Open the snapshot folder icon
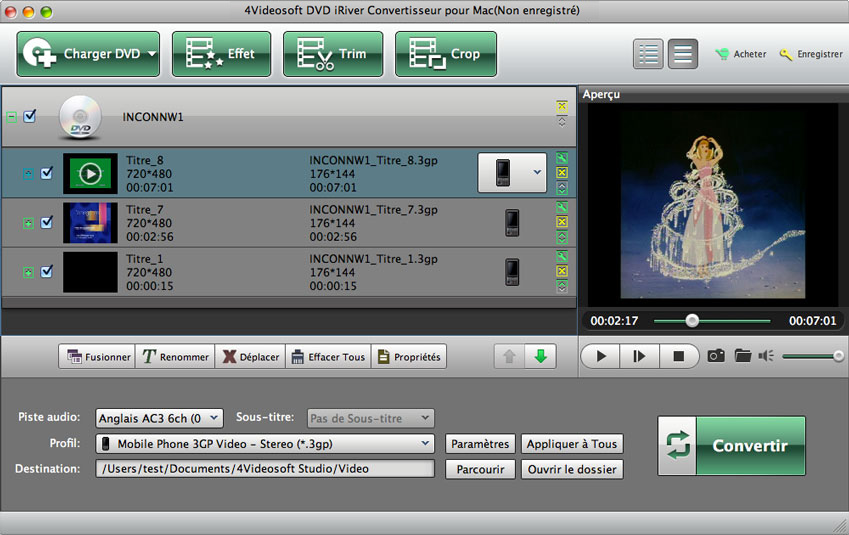Screen dimensions: 849x535 [742, 356]
